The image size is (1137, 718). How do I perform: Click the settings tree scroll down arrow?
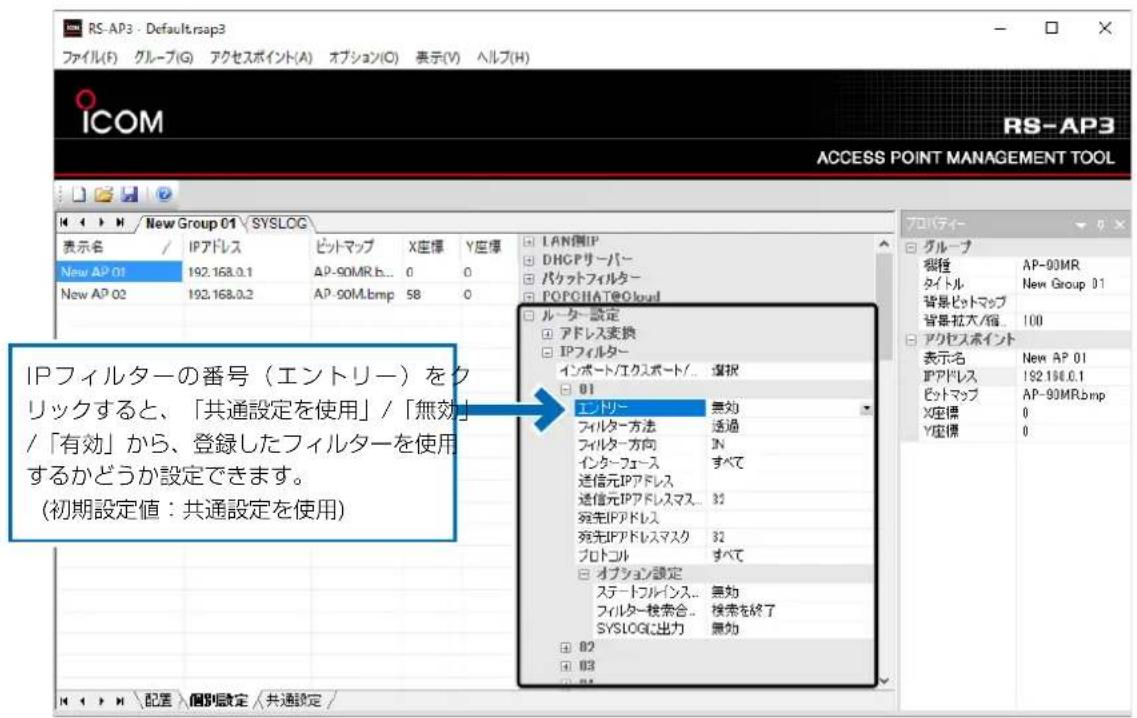point(885,680)
